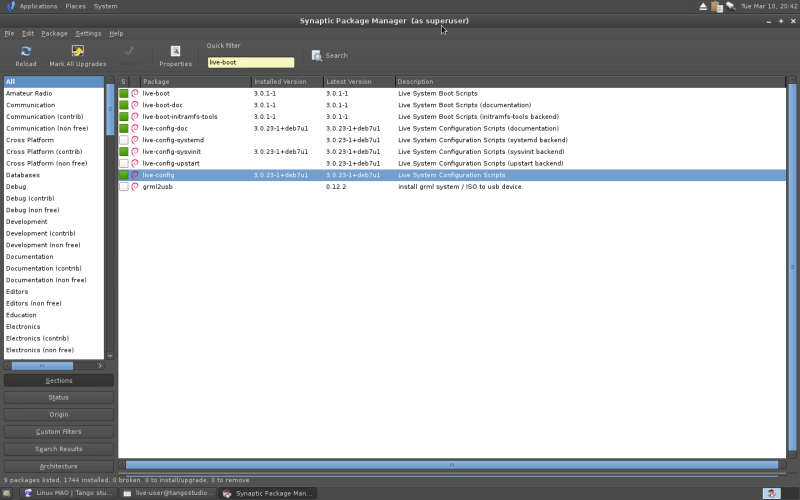Click the eject icon in system tray

point(703,7)
